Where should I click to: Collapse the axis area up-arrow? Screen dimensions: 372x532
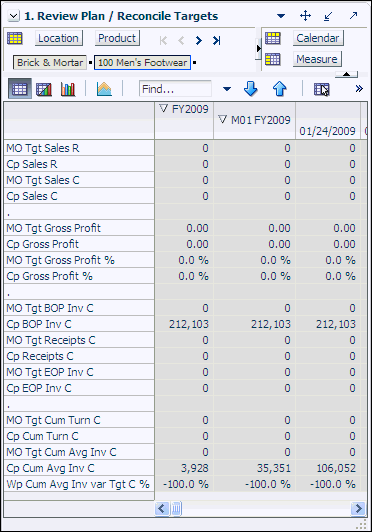(x=346, y=74)
